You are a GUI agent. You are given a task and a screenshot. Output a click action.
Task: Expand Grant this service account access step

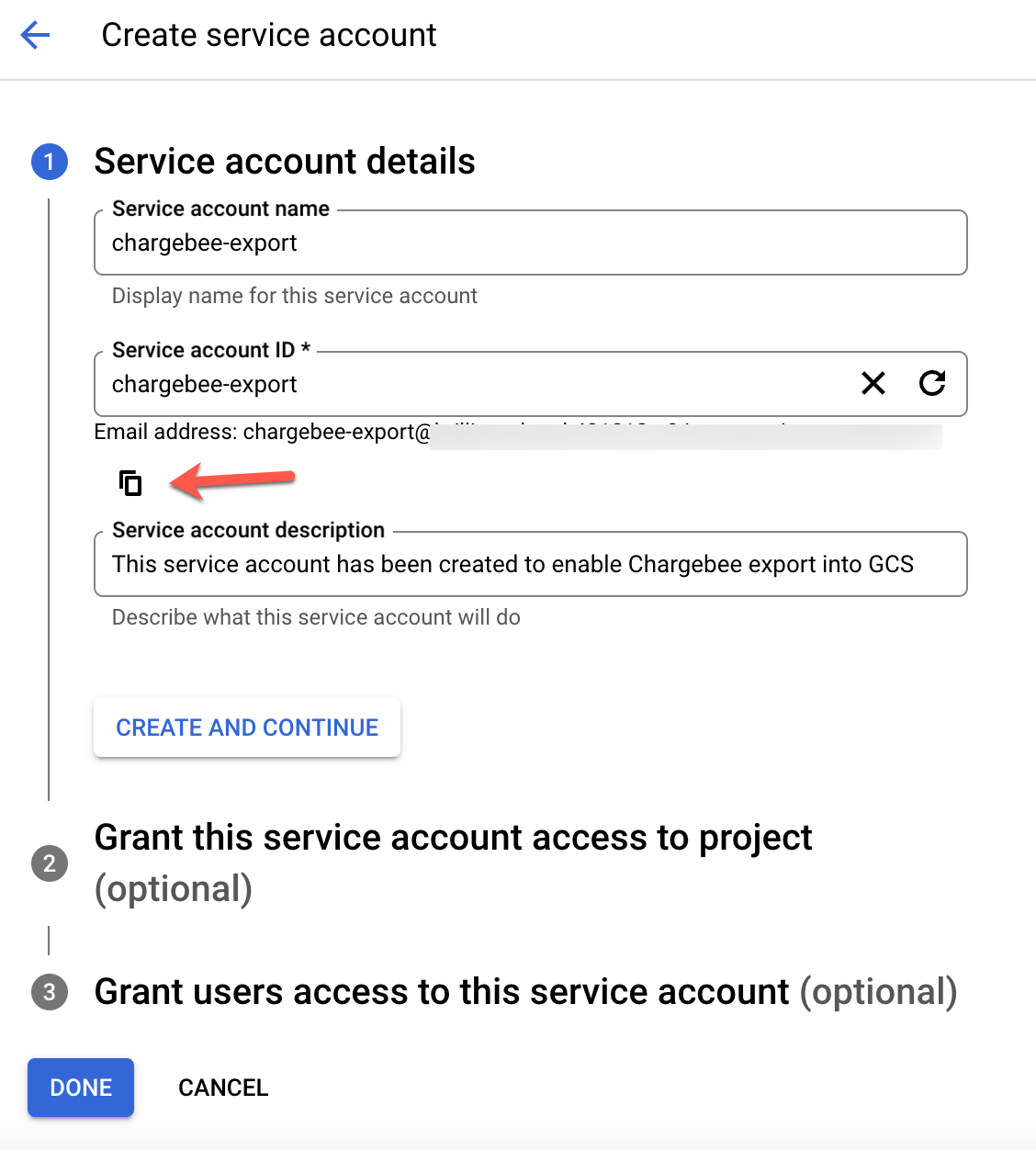[x=453, y=838]
